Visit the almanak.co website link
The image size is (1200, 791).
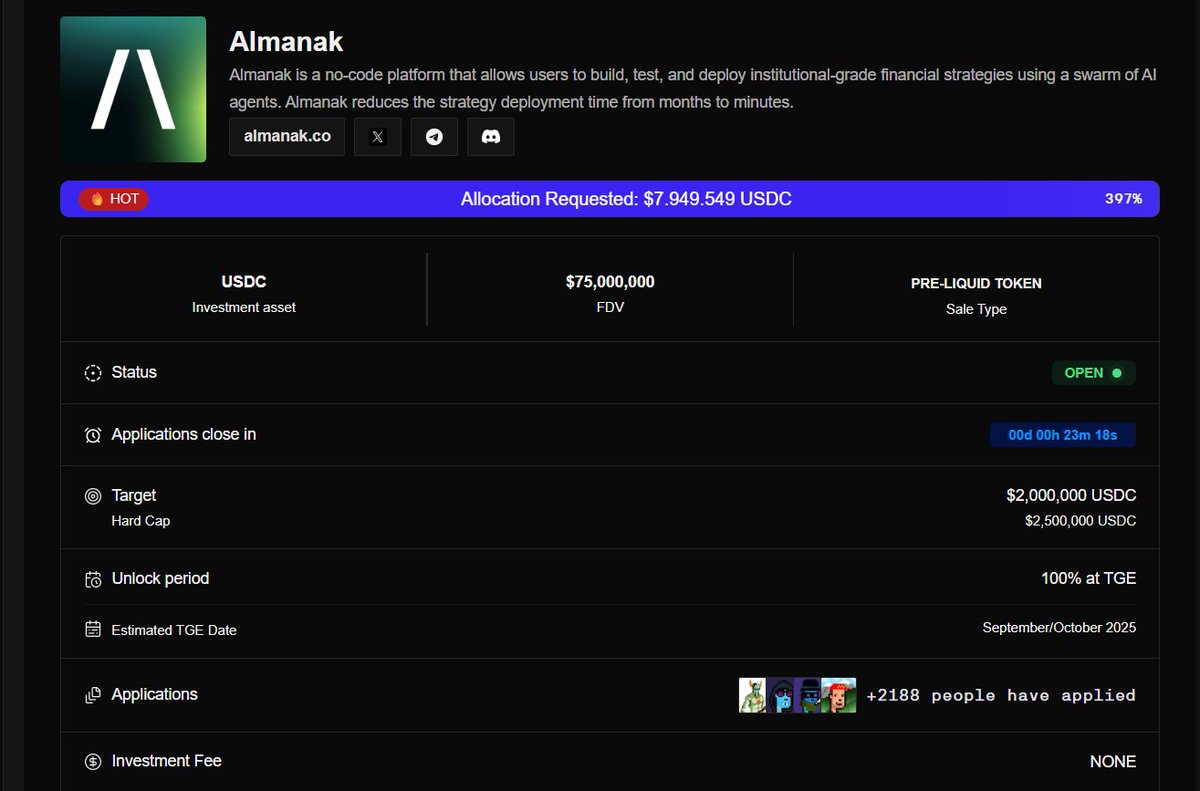point(287,137)
